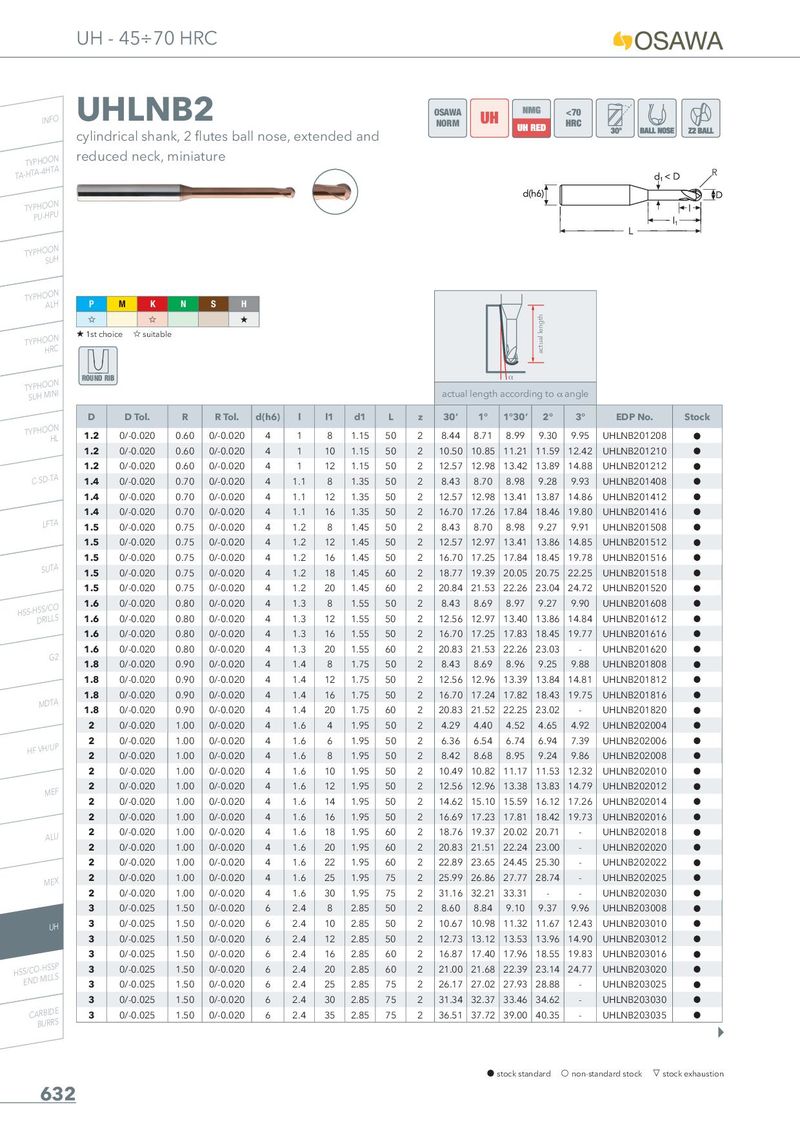Click the 'UH - 45÷70 HRC' page header
Screen dimensions: 800x1132
[x=147, y=38]
